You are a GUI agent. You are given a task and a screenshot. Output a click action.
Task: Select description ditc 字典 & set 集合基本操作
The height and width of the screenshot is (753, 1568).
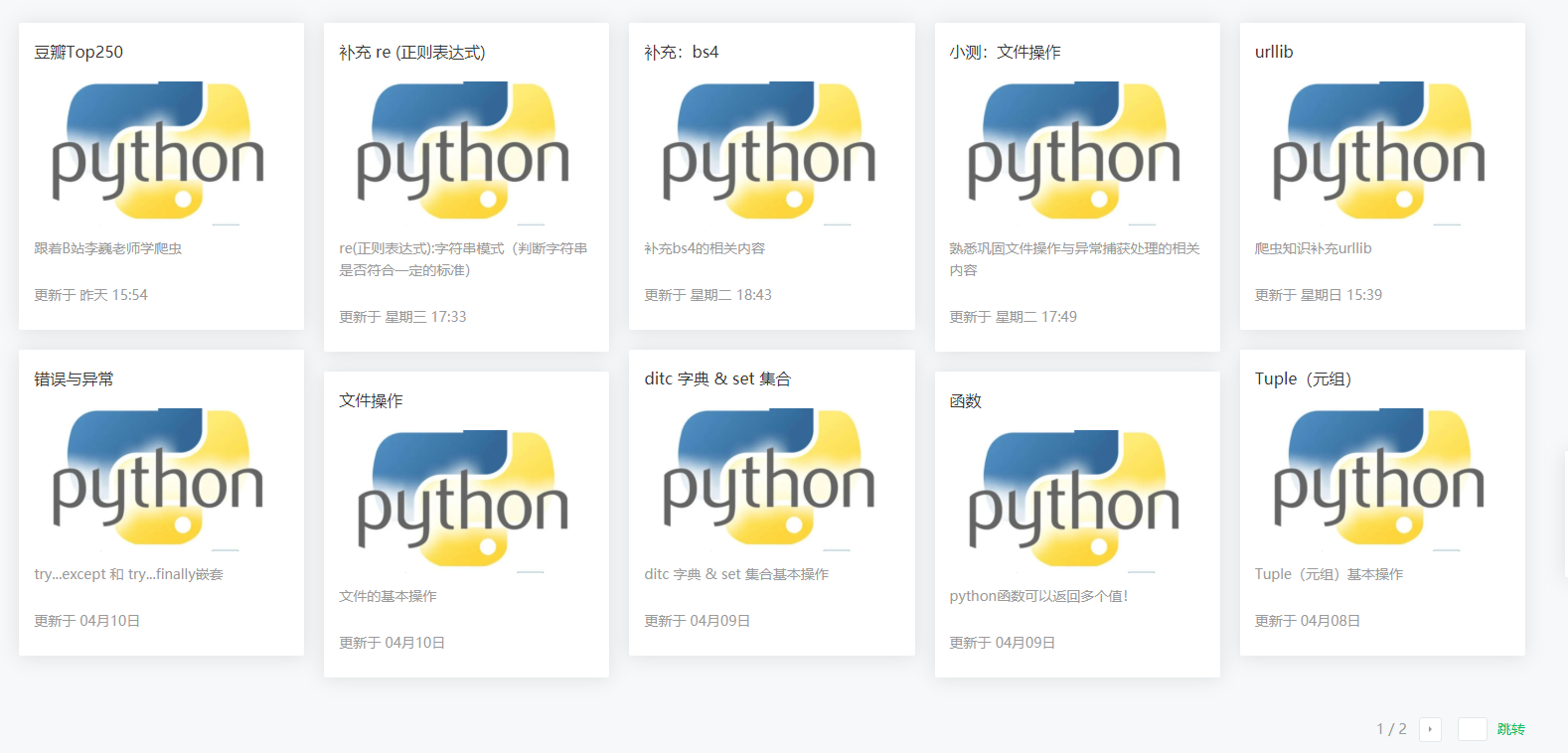coord(736,574)
